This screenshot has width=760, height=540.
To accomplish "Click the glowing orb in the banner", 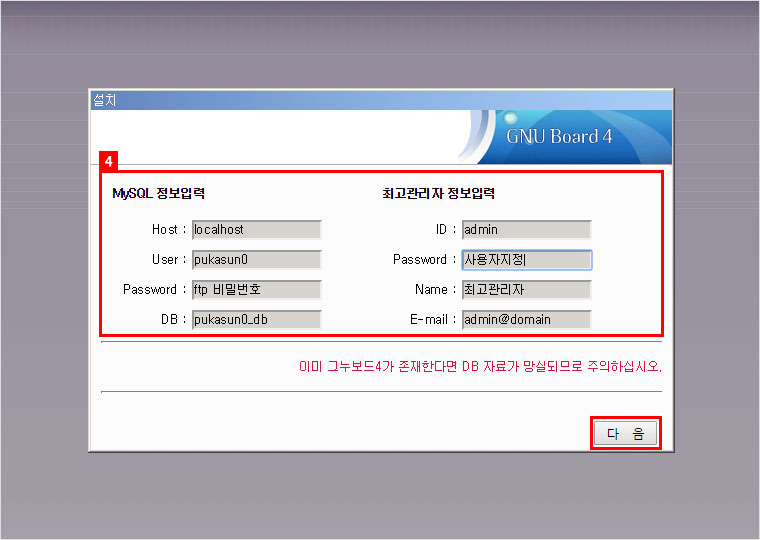I will tap(510, 118).
